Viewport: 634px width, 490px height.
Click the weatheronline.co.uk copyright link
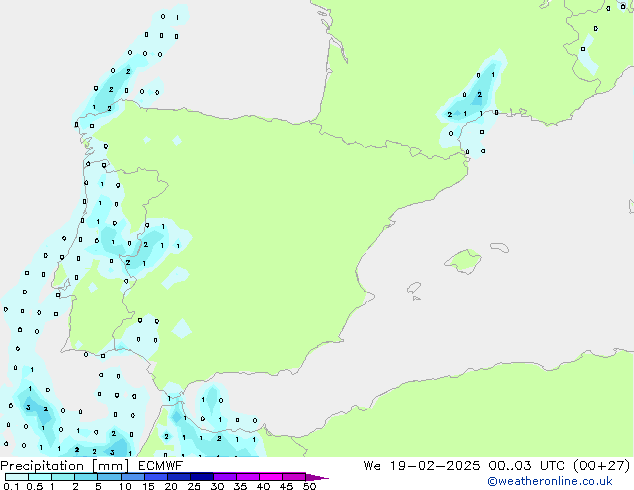point(549,481)
